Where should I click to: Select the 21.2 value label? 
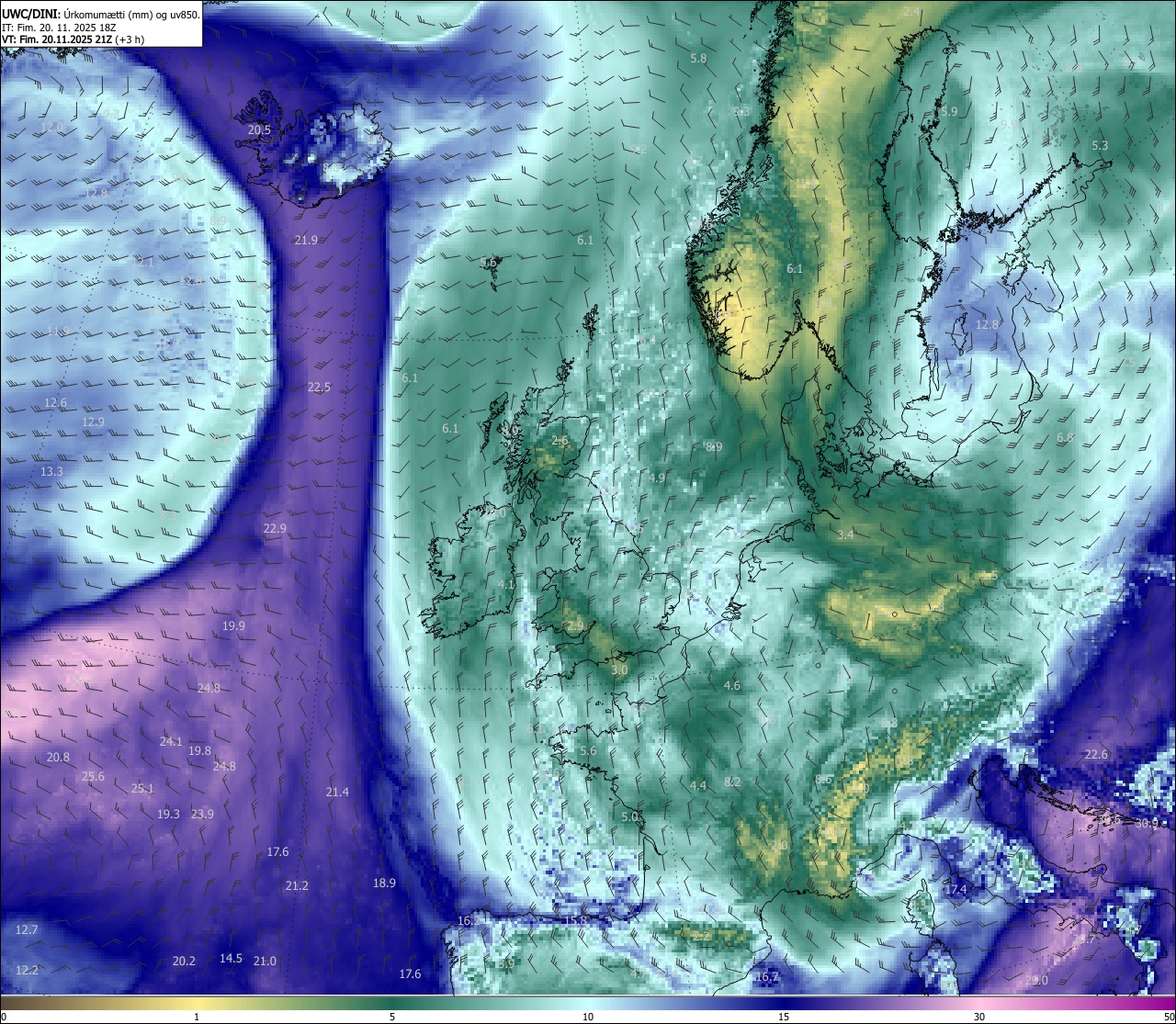[x=297, y=885]
